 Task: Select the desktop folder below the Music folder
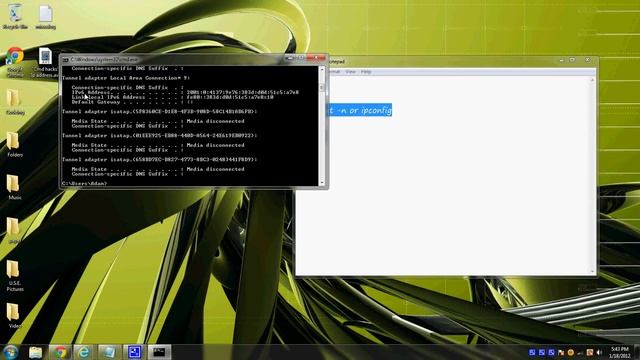[15, 229]
